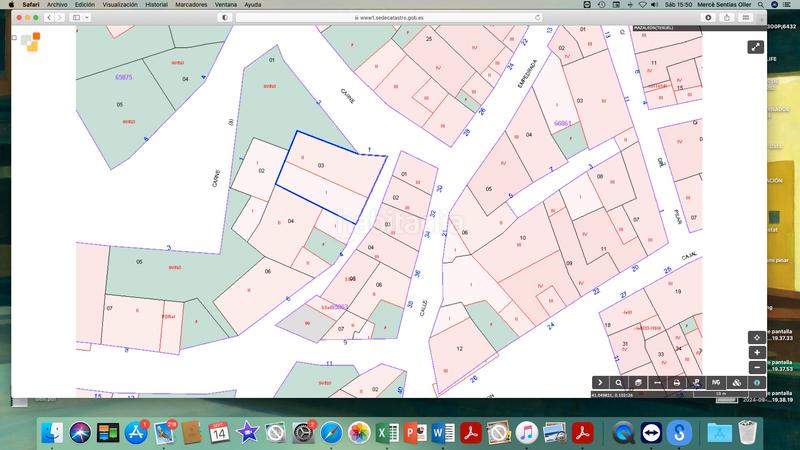Open Finder from the Dock
Viewport: 800px width, 450px height.
(x=54, y=431)
